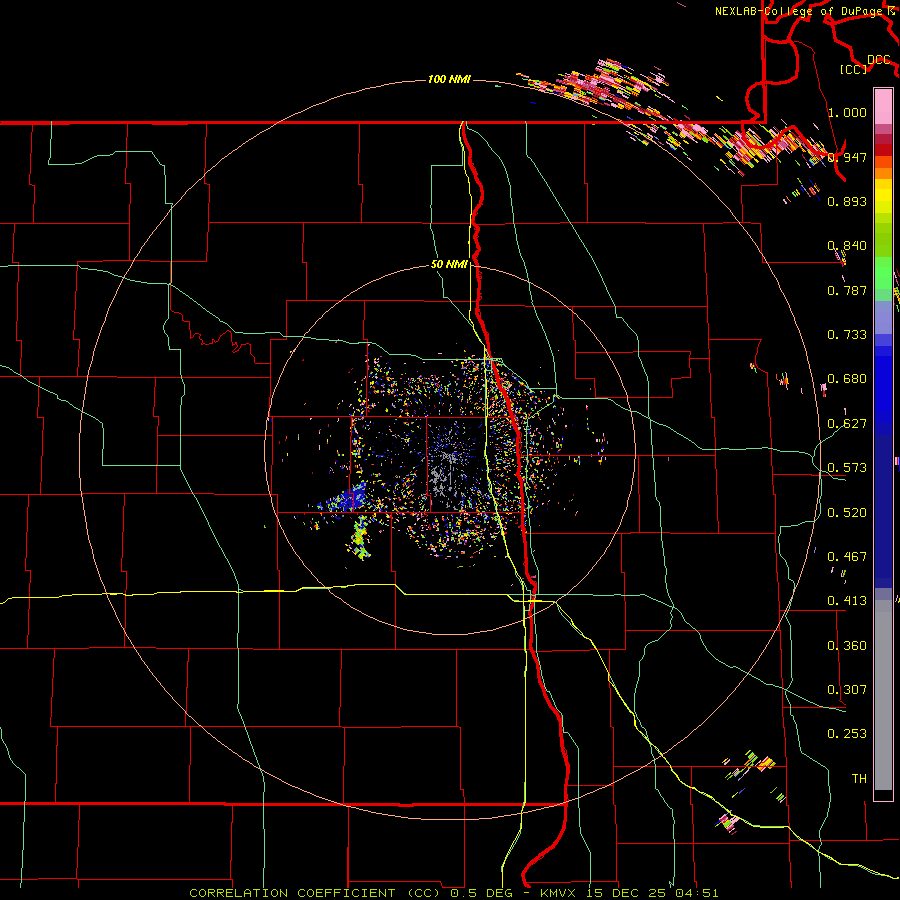Image resolution: width=900 pixels, height=900 pixels.
Task: Click the 0.627 scale value
Action: tap(847, 424)
